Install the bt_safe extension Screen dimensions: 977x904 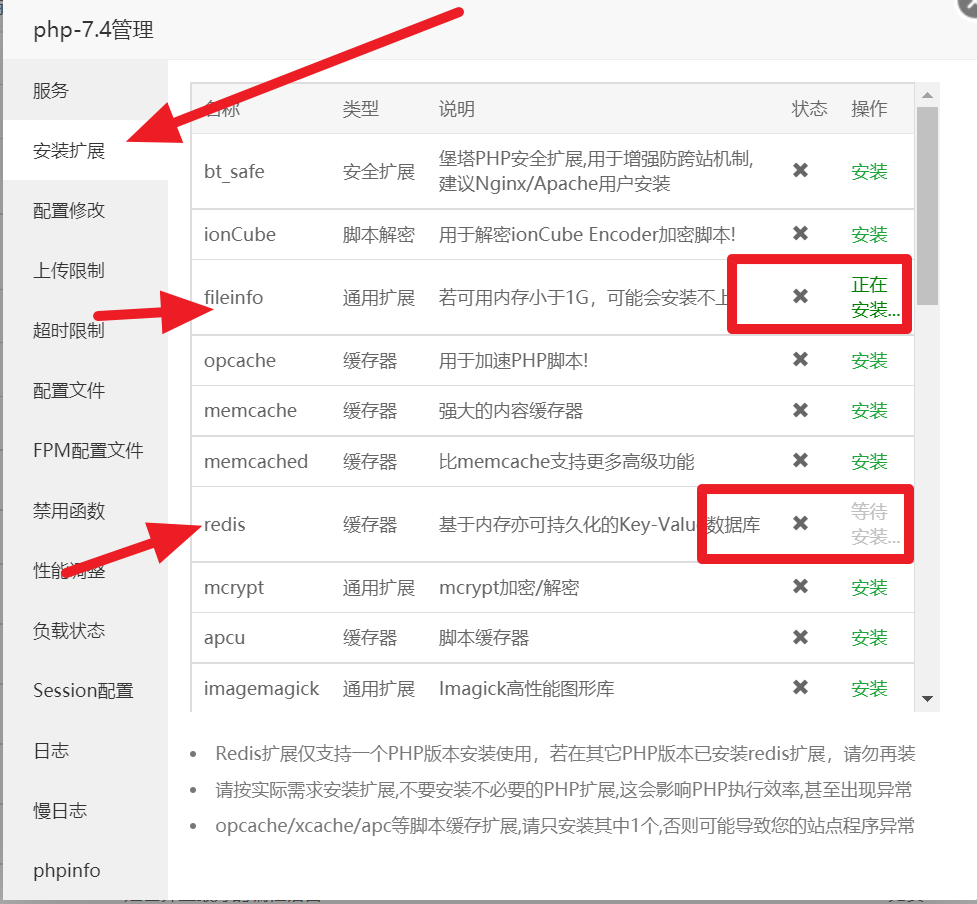869,172
